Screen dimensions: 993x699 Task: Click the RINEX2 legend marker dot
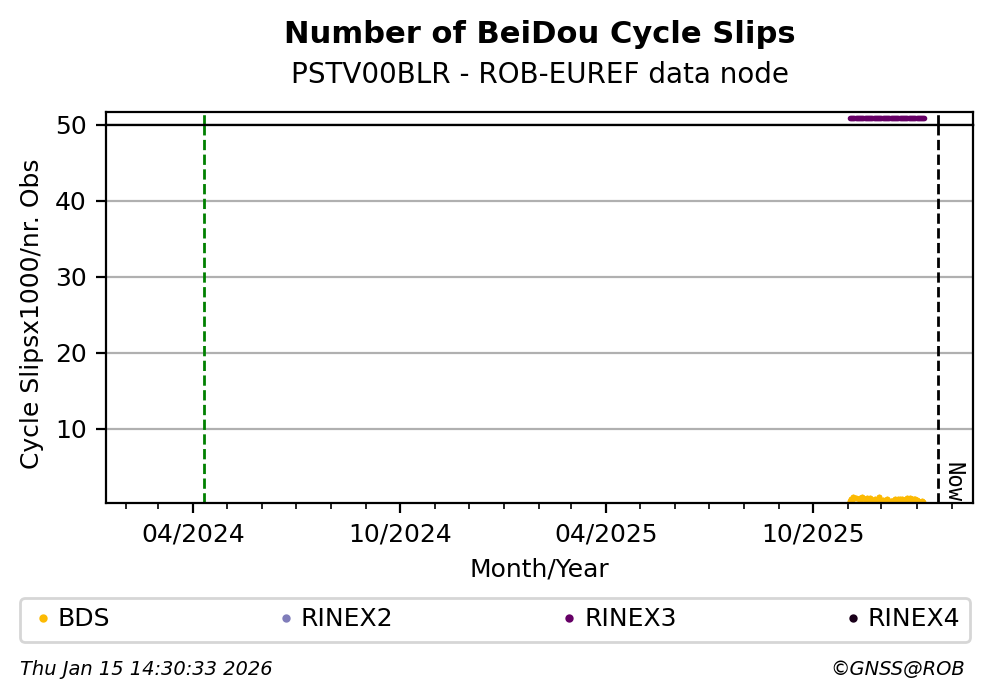[286, 619]
